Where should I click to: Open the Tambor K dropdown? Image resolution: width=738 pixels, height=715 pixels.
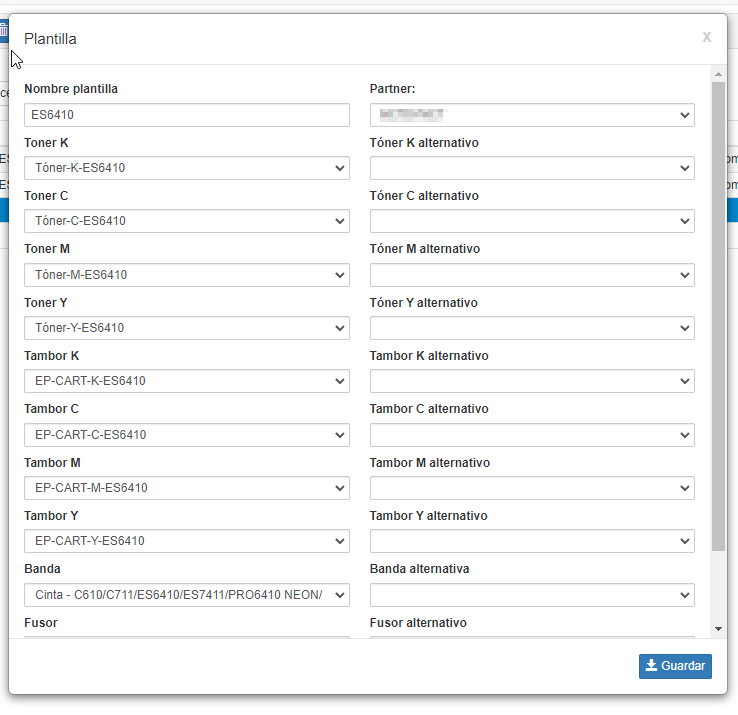tap(186, 381)
